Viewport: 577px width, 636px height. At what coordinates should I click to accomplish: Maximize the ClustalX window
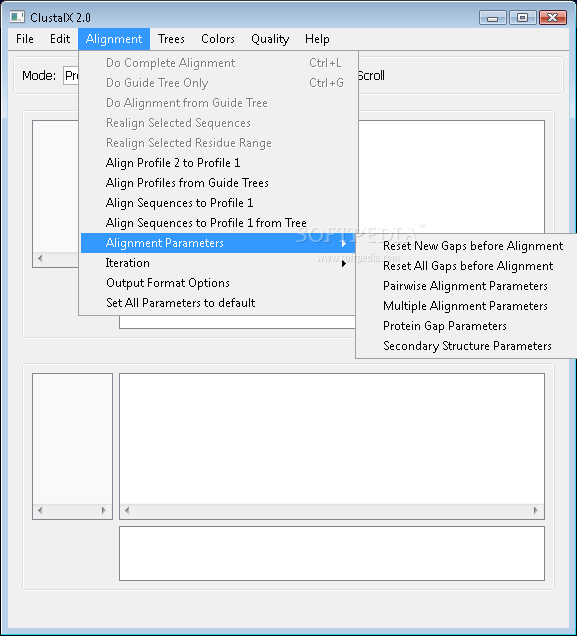click(522, 18)
